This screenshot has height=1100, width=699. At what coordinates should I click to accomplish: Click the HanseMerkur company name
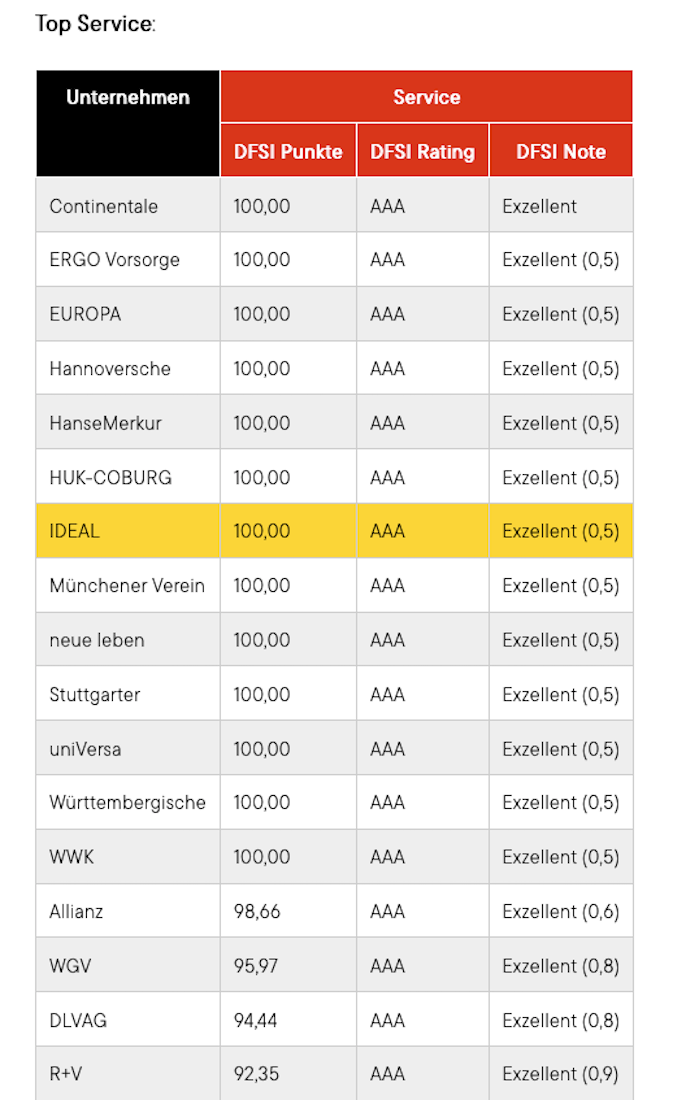coord(105,423)
